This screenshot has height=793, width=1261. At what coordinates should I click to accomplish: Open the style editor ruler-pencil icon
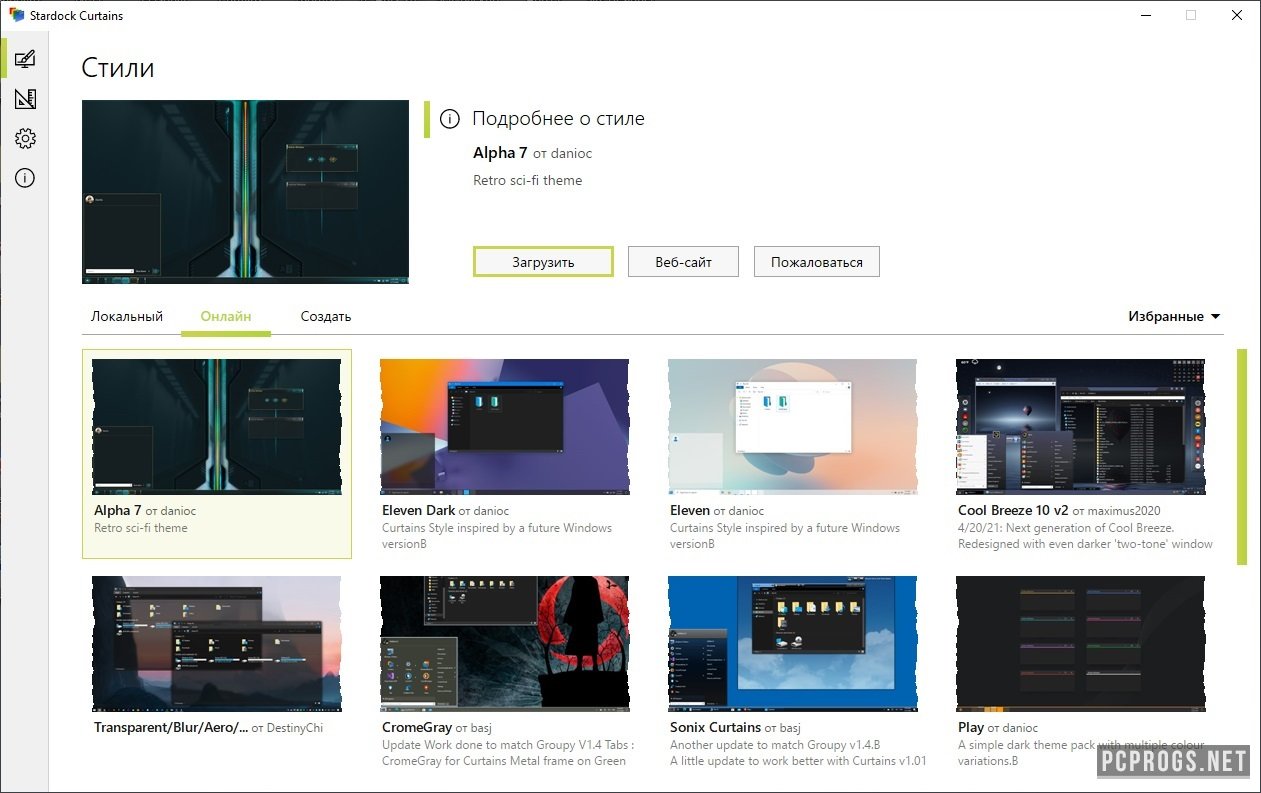click(x=25, y=99)
